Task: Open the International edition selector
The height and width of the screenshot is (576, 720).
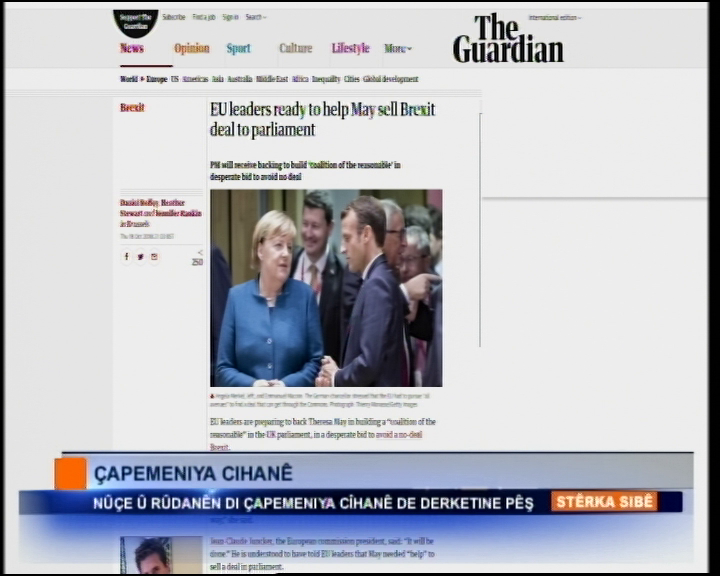Action: (555, 18)
